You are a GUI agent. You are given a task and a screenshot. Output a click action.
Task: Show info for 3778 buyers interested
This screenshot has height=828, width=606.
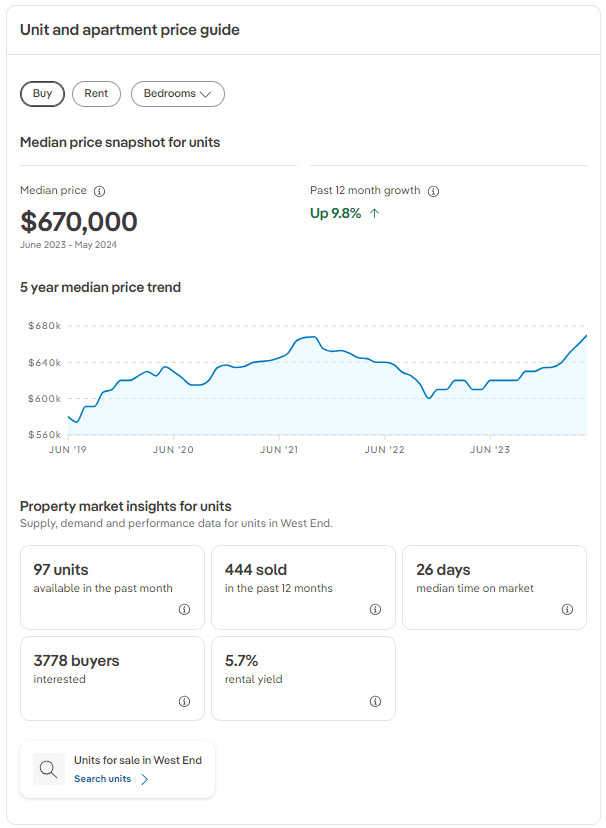pos(184,701)
